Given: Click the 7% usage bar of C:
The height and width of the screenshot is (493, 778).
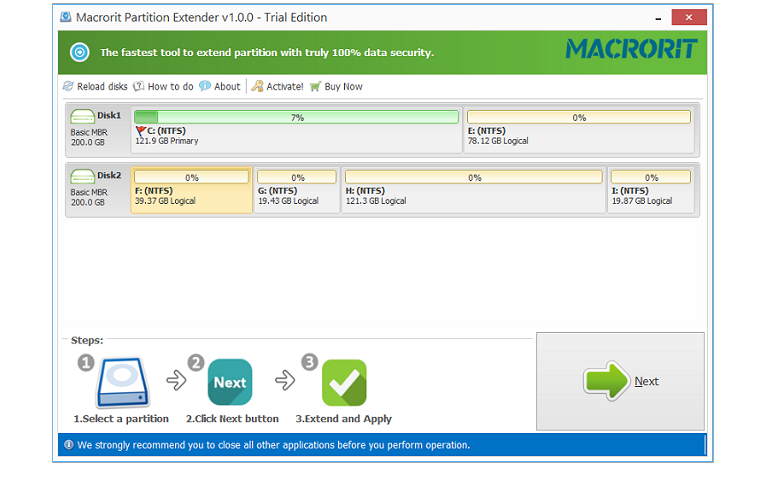Looking at the screenshot, I should click(297, 118).
